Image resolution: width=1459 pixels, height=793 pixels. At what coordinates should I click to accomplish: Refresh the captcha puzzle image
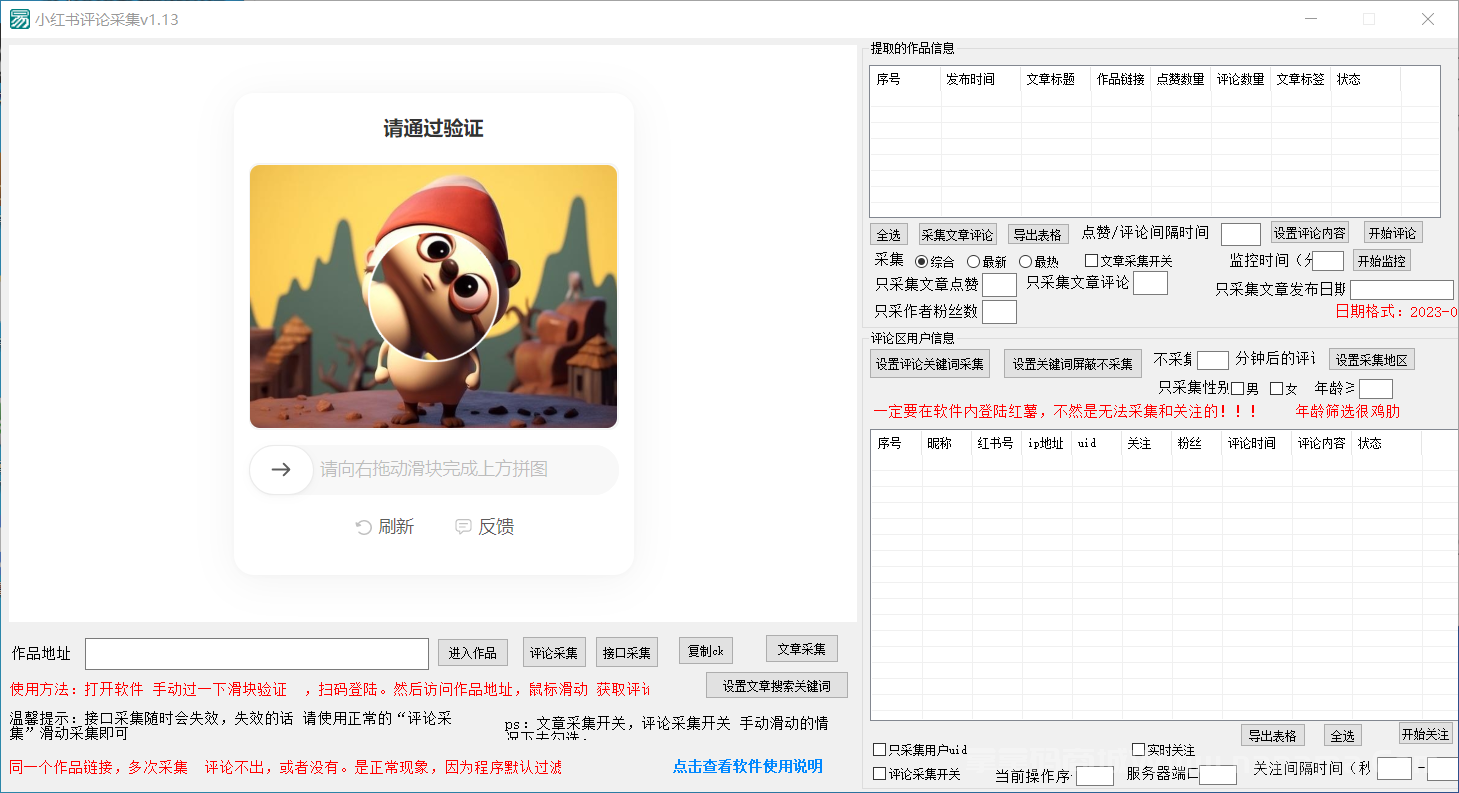tap(385, 526)
